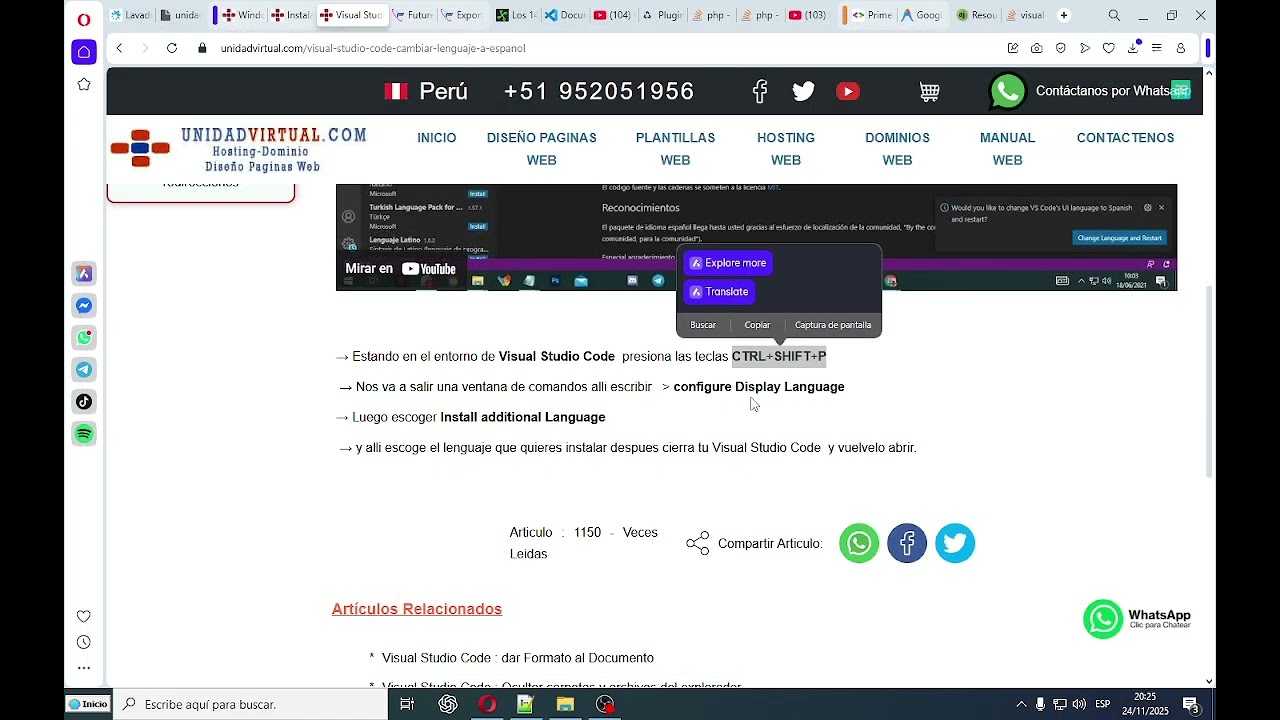Click the page vertical scrollbar
This screenshot has width=1280, height=720.
pyautogui.click(x=1209, y=380)
